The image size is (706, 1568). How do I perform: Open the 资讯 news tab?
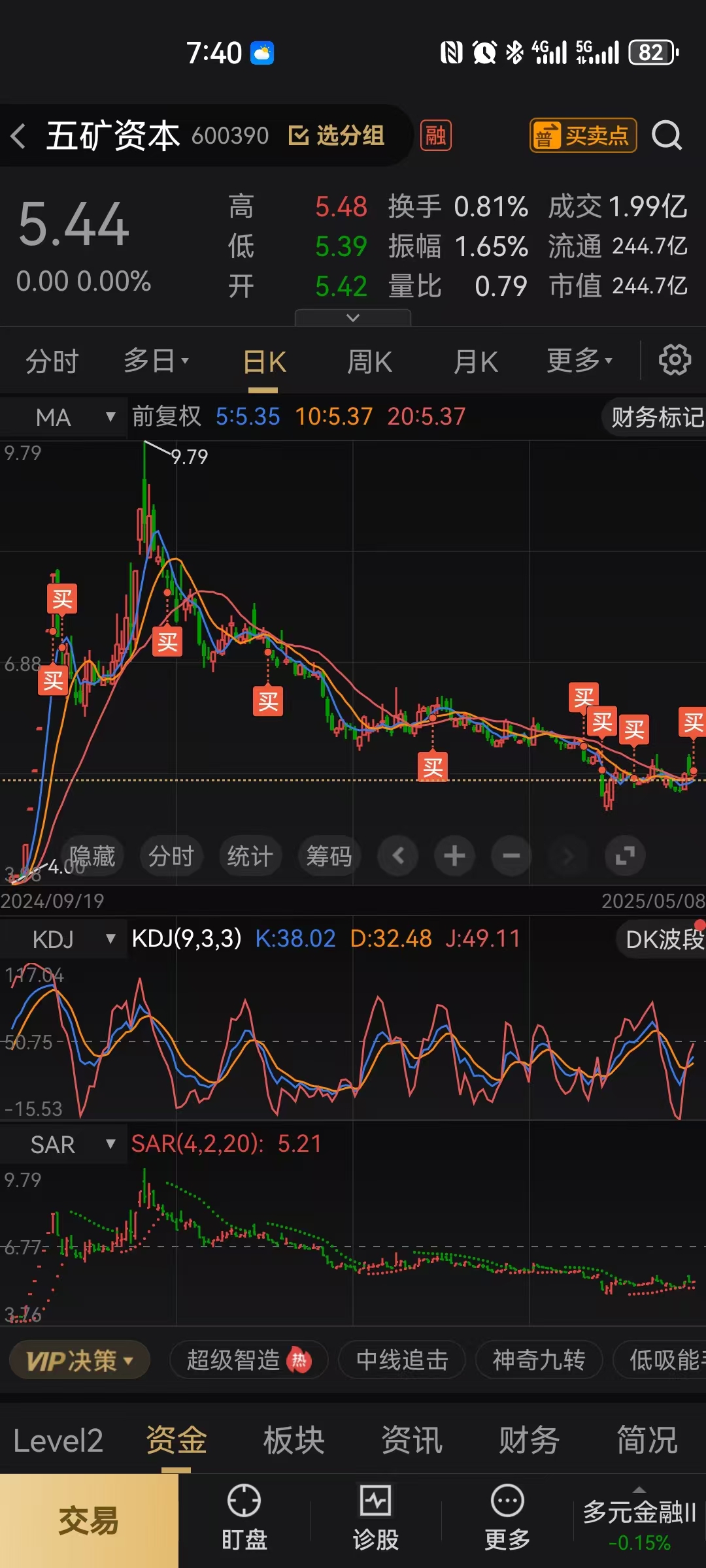(412, 1441)
